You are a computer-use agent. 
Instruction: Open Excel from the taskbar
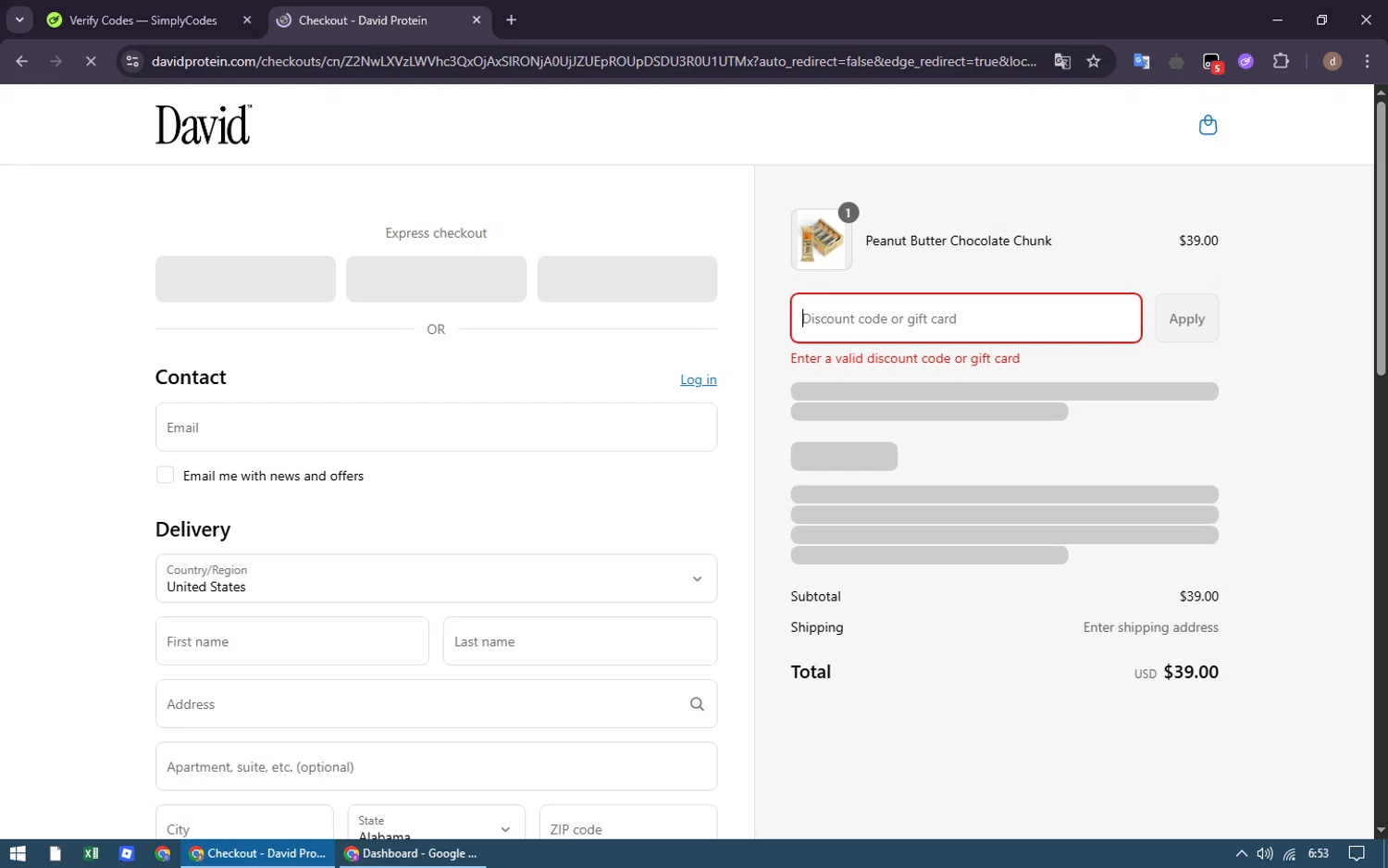pyautogui.click(x=91, y=853)
